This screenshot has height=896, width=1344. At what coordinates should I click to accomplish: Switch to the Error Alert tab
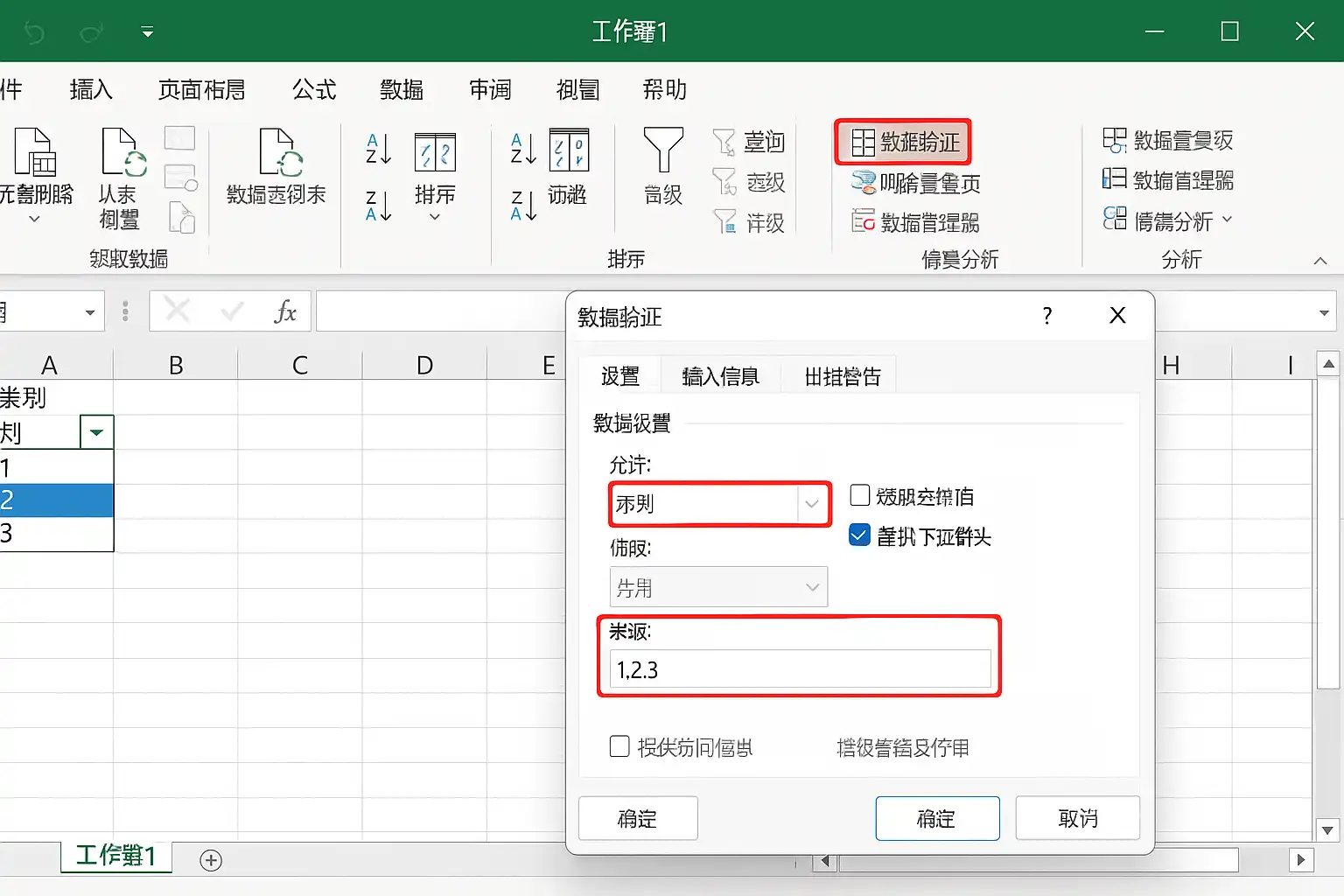click(843, 377)
